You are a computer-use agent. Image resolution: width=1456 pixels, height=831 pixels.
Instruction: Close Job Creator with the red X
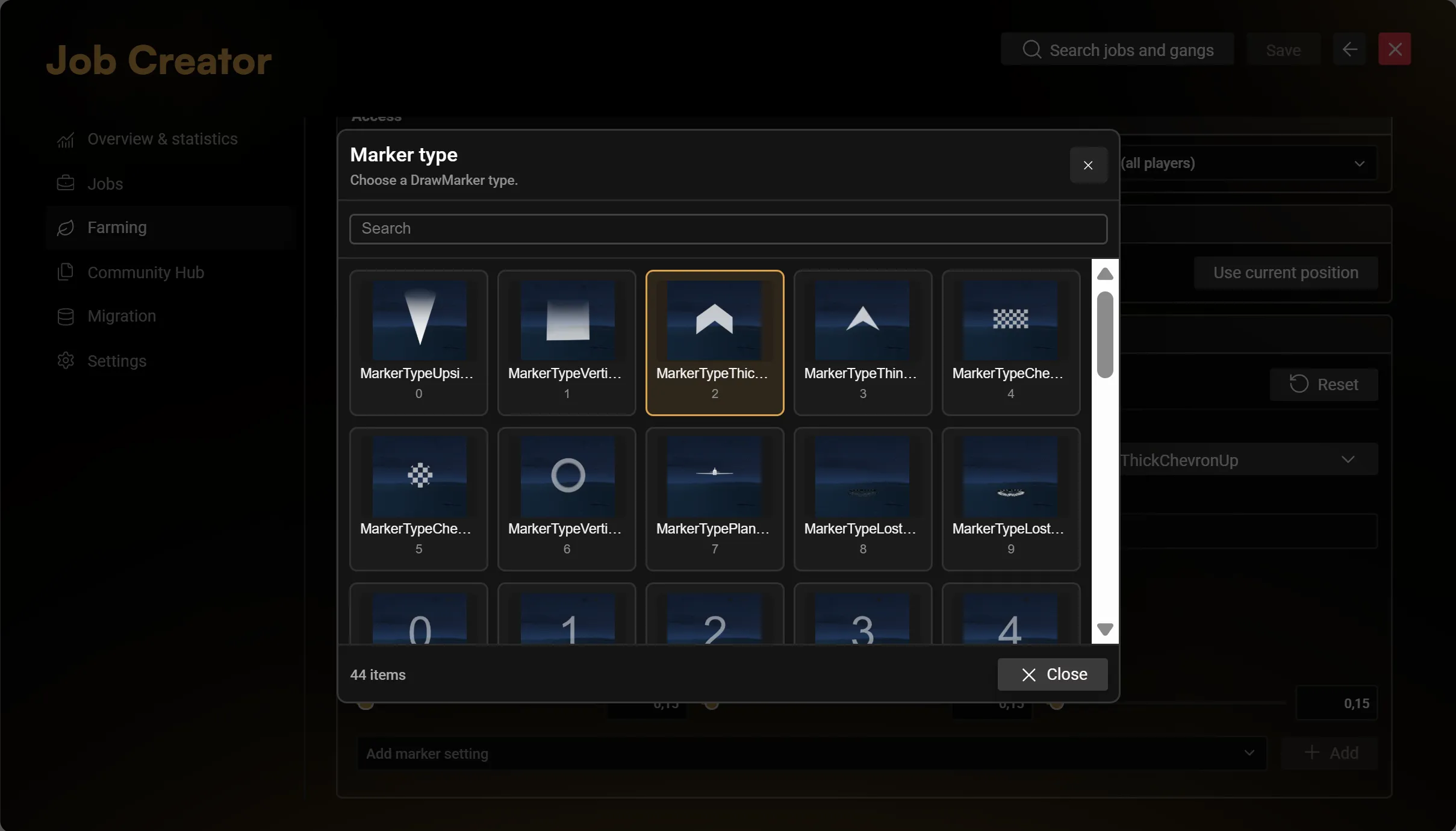click(x=1395, y=49)
